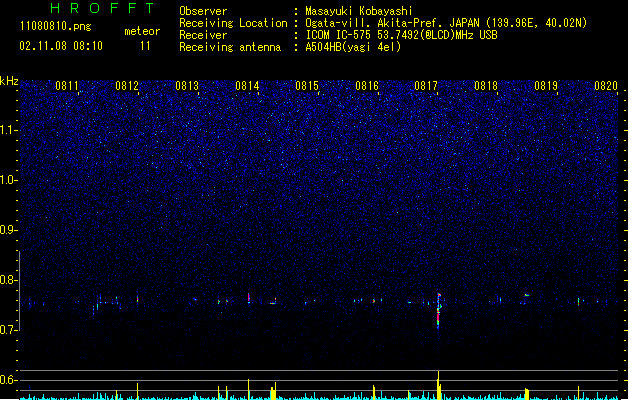
Task: Click the 1.1 kHz axis label
Action: click(x=8, y=130)
